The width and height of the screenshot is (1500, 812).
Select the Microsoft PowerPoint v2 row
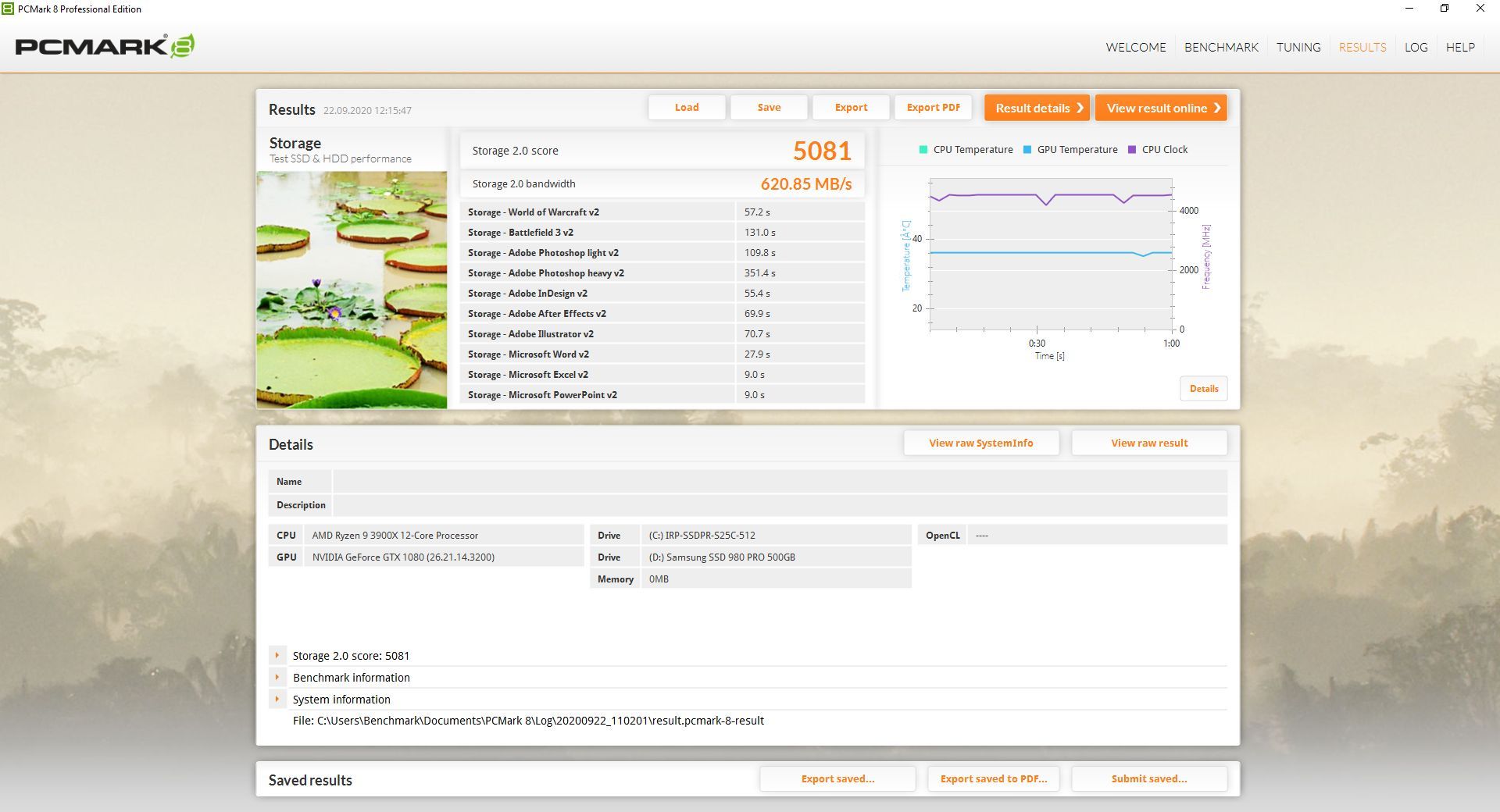click(x=662, y=394)
